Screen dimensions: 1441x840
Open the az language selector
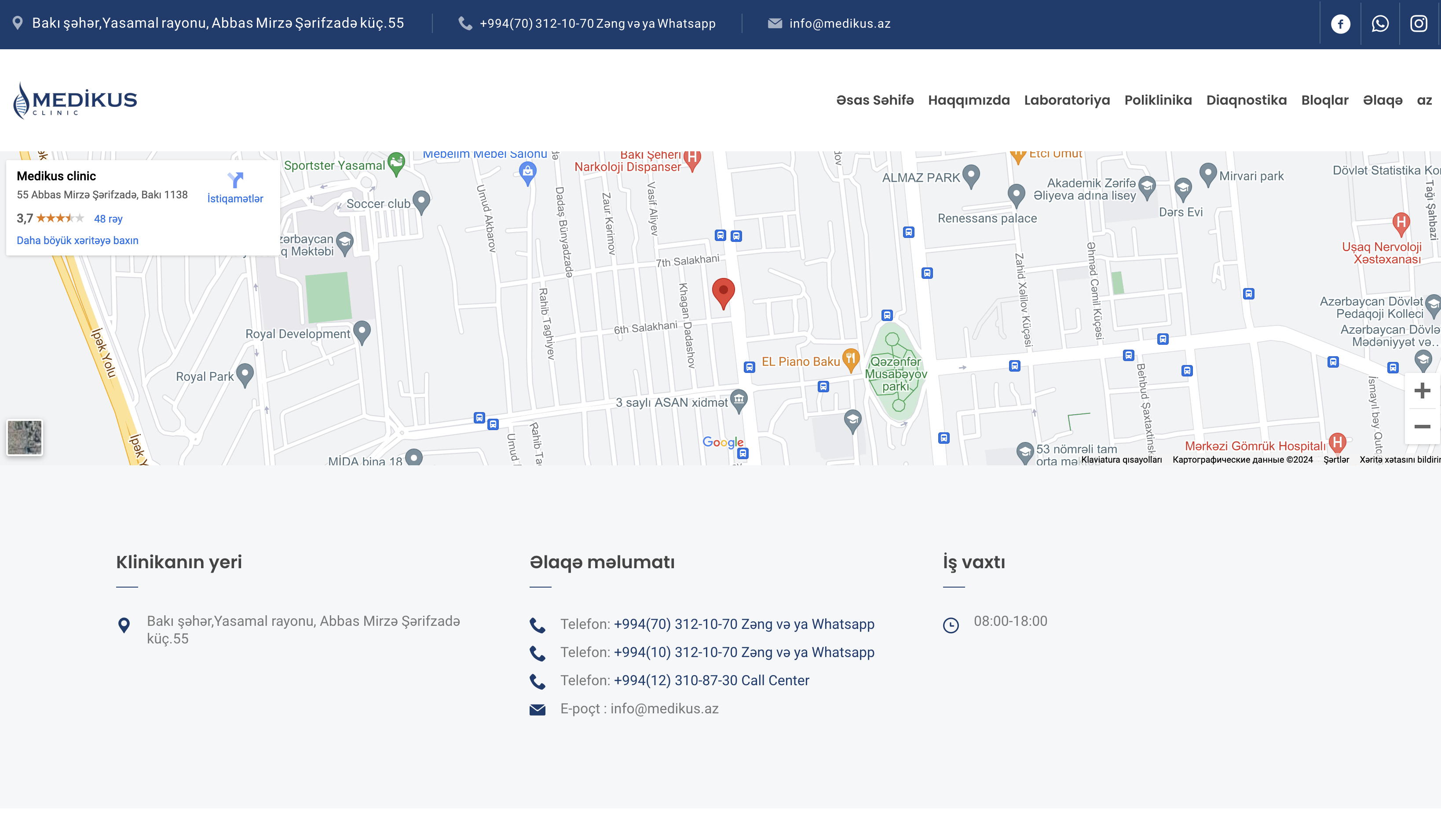[1424, 100]
